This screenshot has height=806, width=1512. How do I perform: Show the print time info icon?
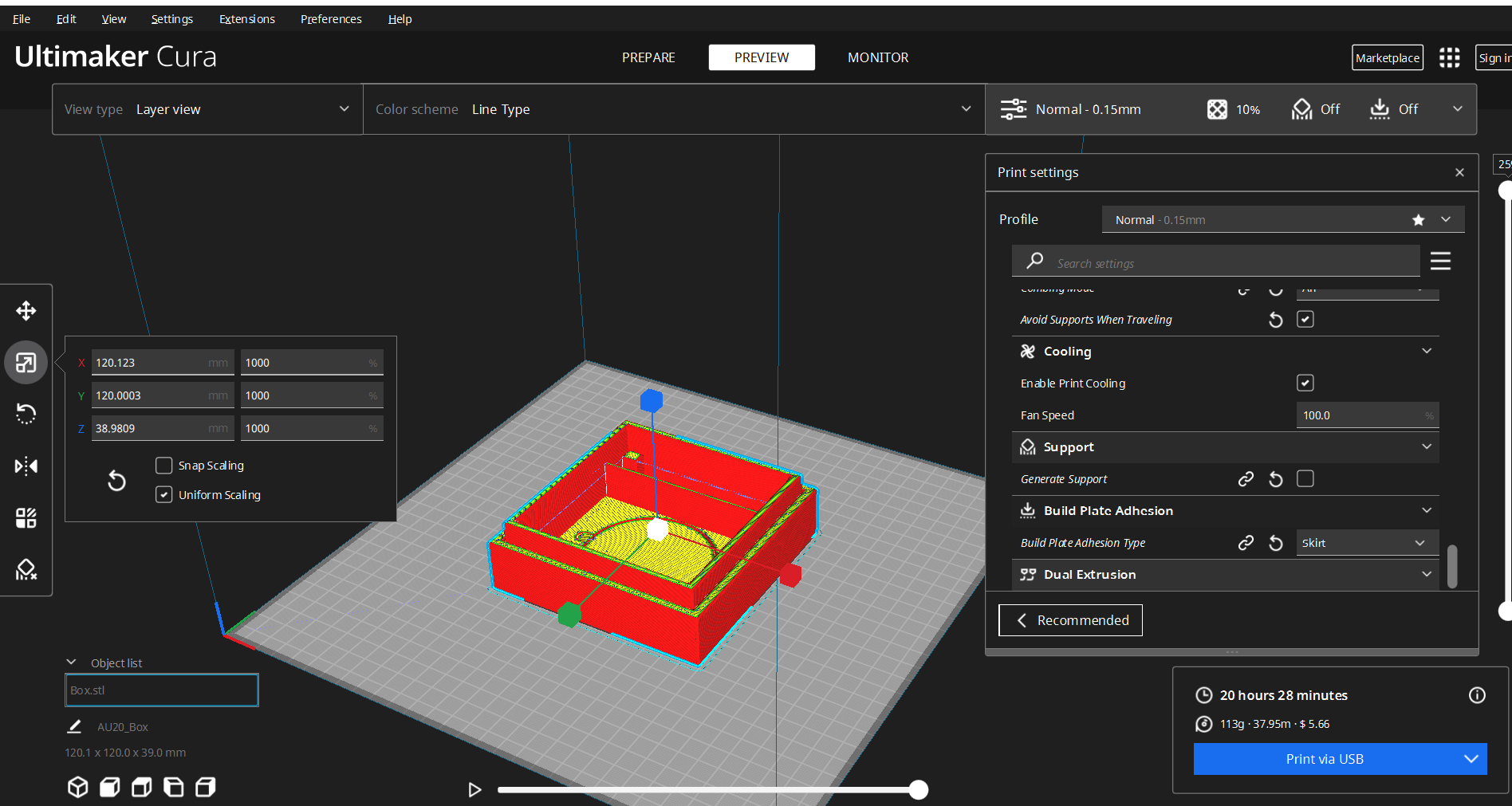pos(1477,695)
